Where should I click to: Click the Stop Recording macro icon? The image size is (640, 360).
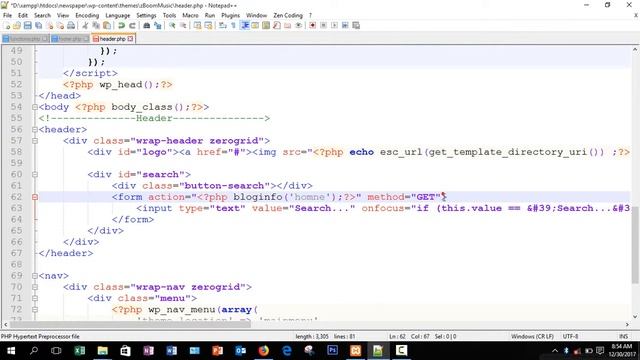[x=323, y=25]
